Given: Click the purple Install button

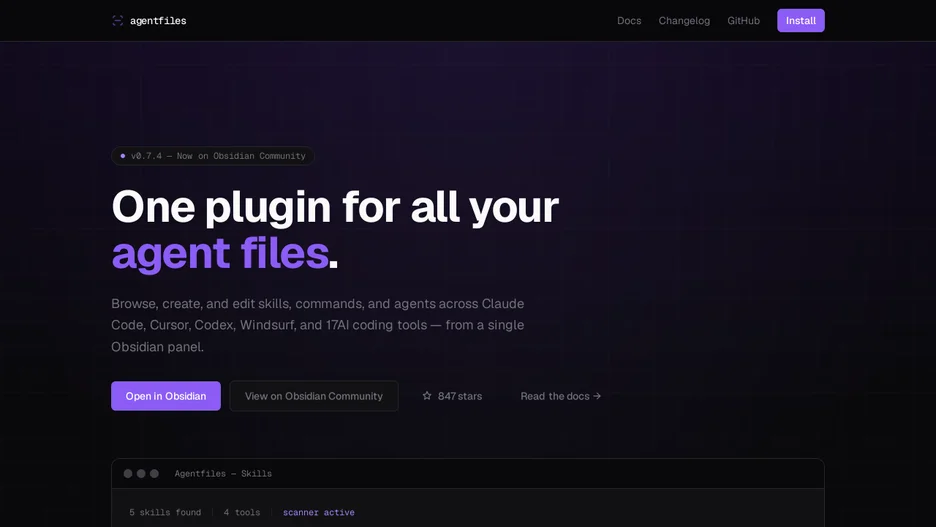Looking at the screenshot, I should coord(800,21).
